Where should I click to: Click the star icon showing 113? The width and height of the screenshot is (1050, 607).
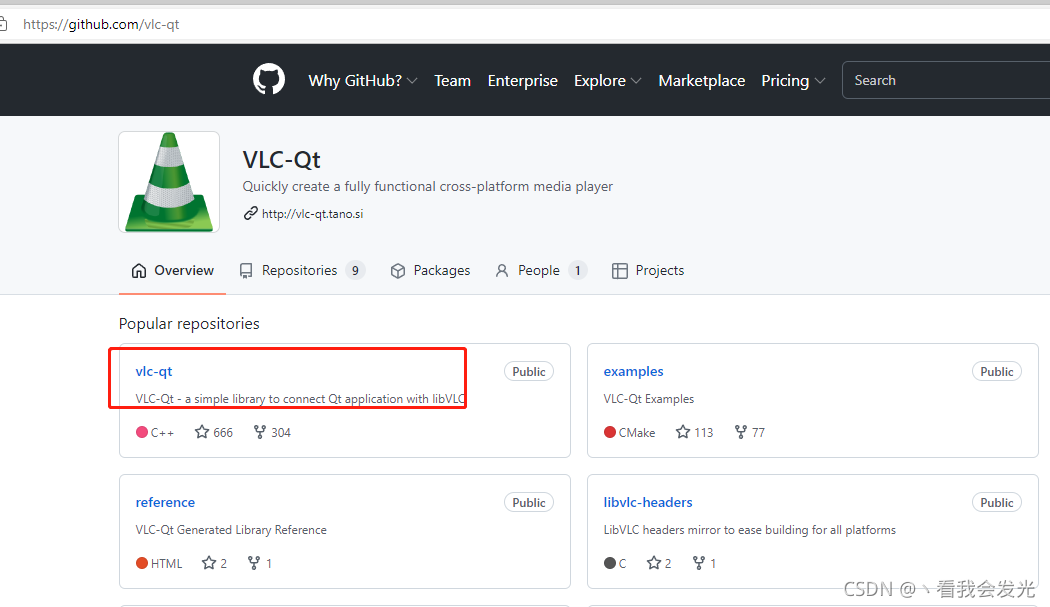pos(682,432)
